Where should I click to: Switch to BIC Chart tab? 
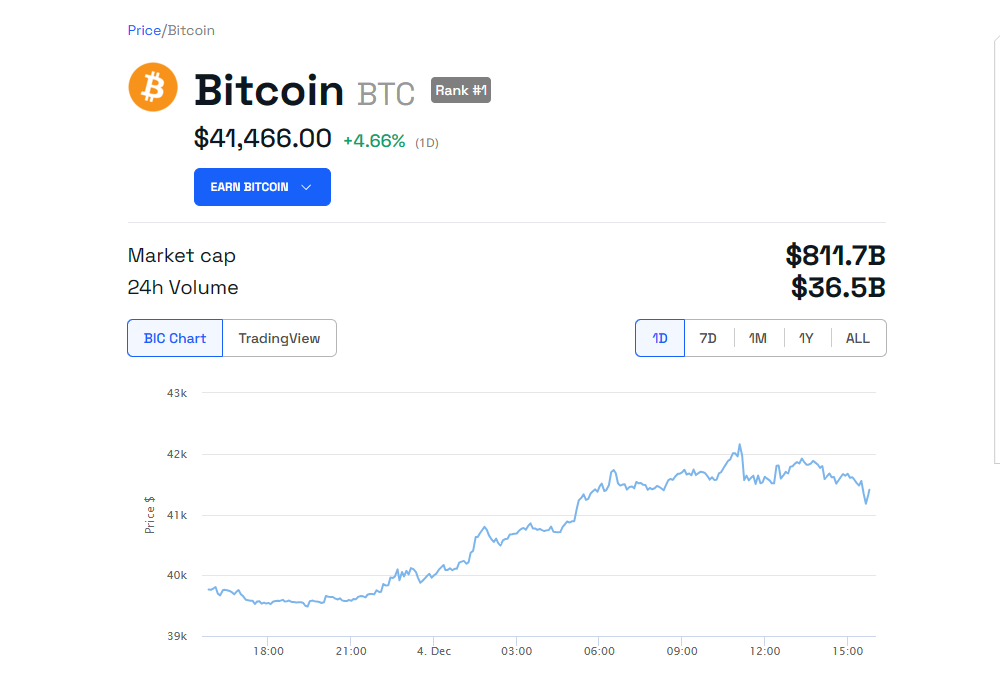(175, 338)
